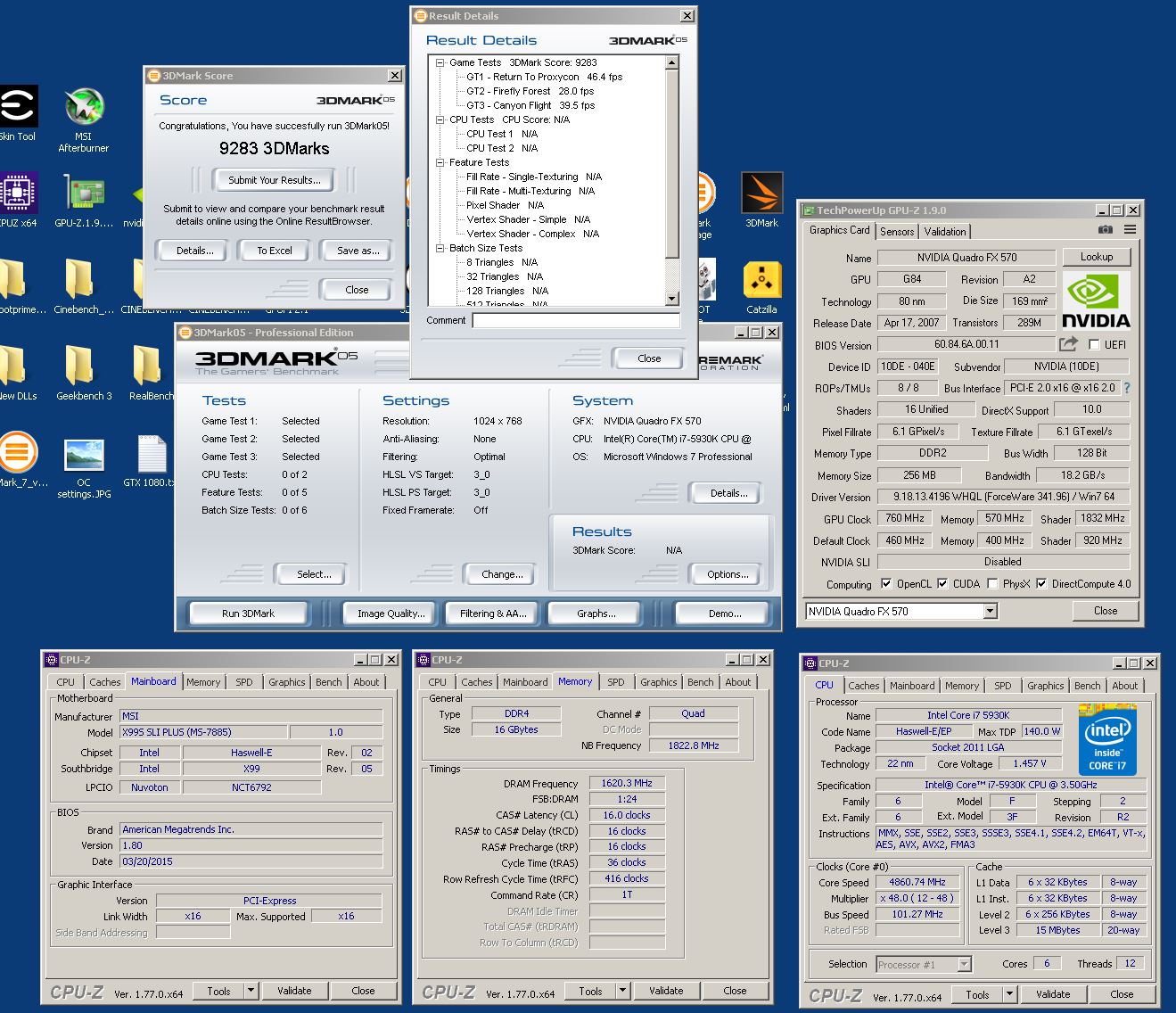The height and width of the screenshot is (1013, 1176).
Task: Click Run 3DMark button
Action: [x=248, y=614]
